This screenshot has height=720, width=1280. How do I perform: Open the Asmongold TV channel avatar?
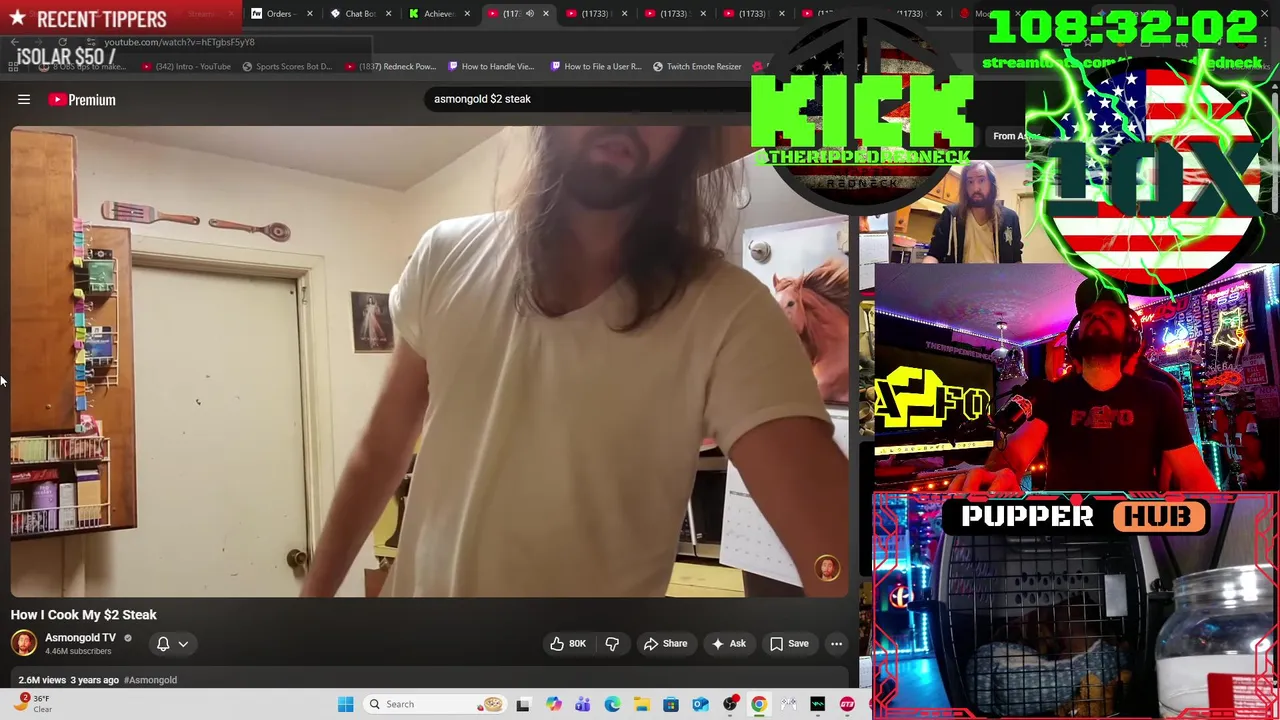pos(24,643)
